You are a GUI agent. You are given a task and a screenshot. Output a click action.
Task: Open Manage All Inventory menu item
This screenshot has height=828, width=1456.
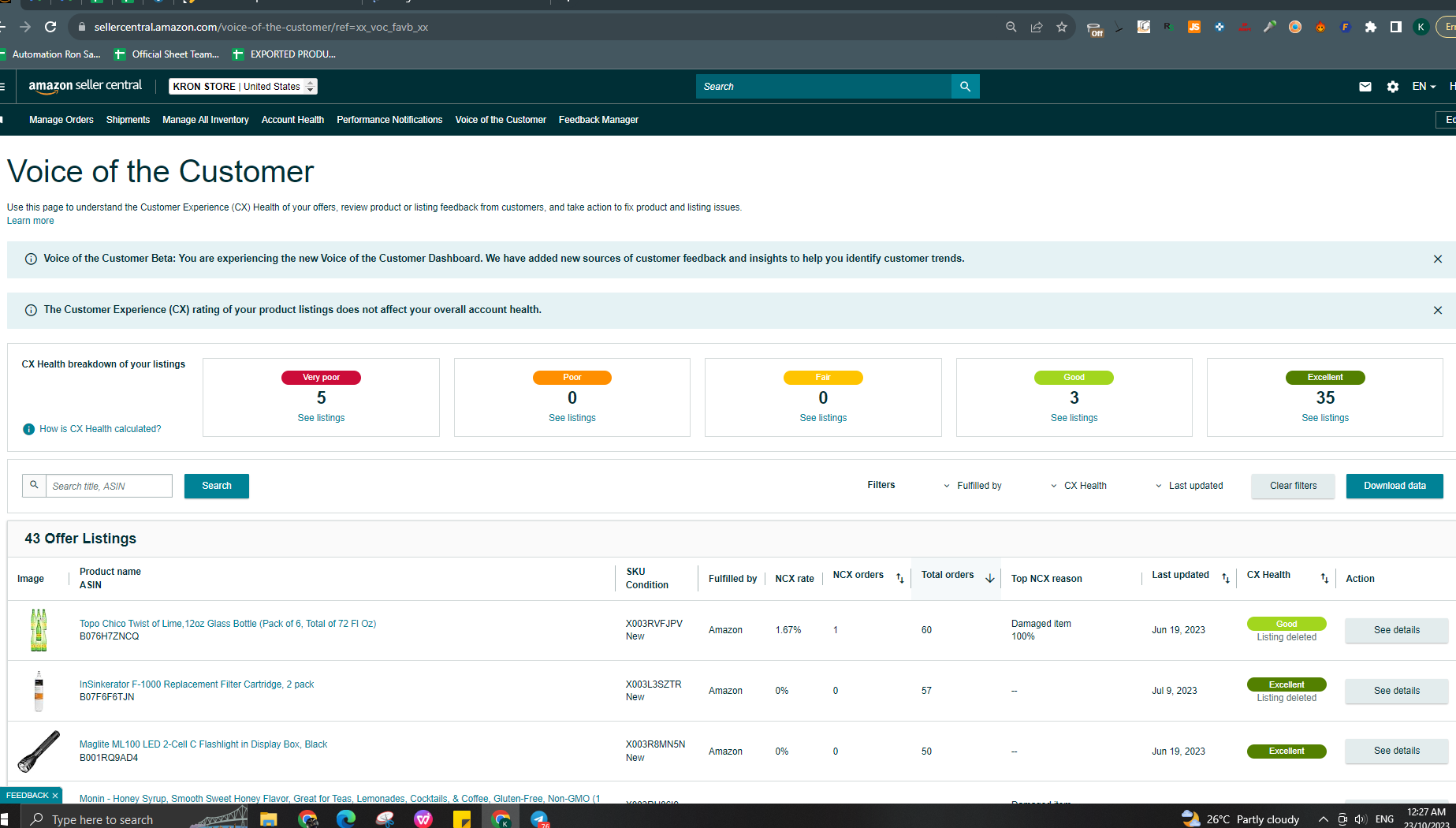[x=206, y=120]
